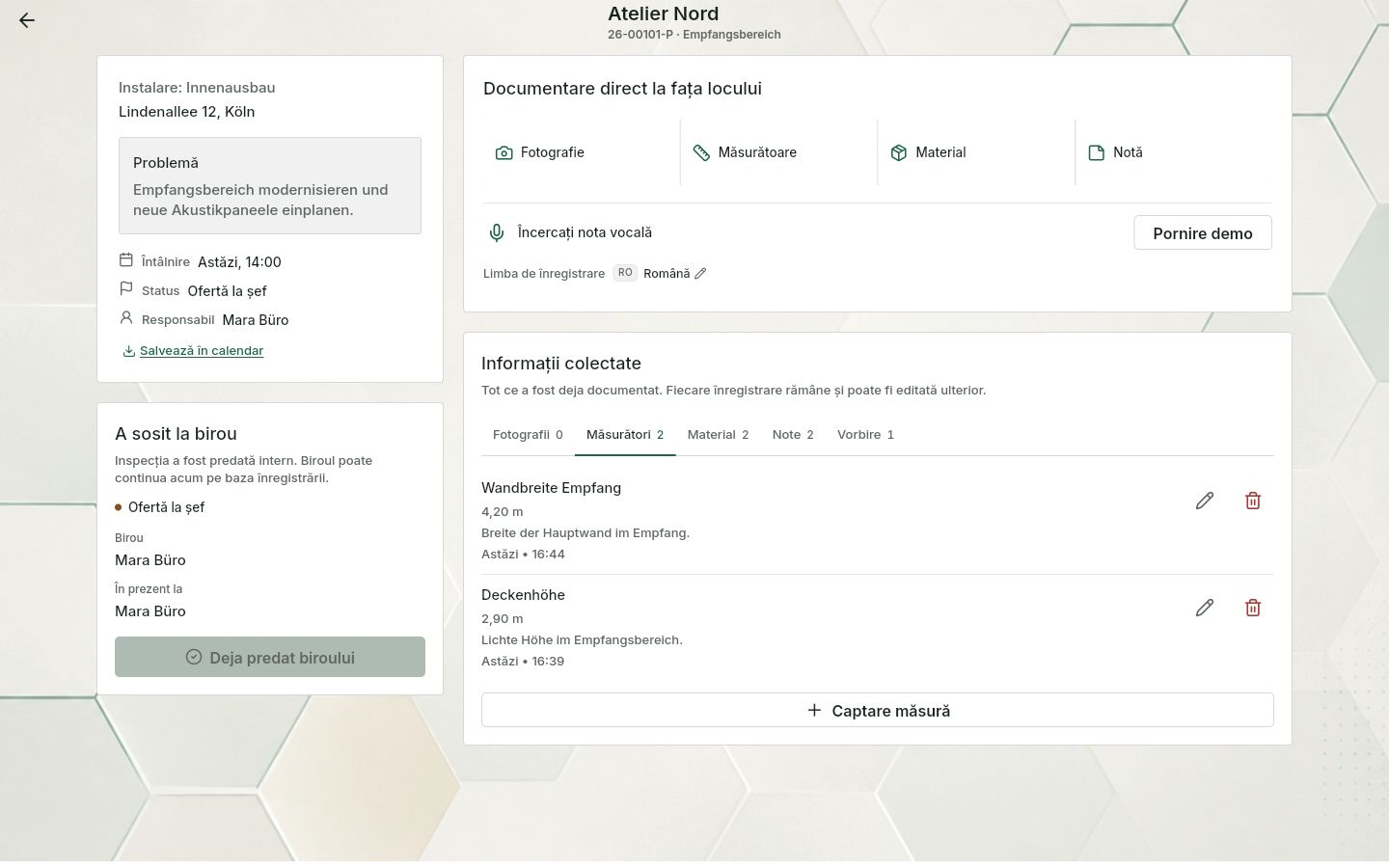This screenshot has height=868, width=1389.
Task: Click the calendar icon next to Întâlnire
Action: (126, 260)
